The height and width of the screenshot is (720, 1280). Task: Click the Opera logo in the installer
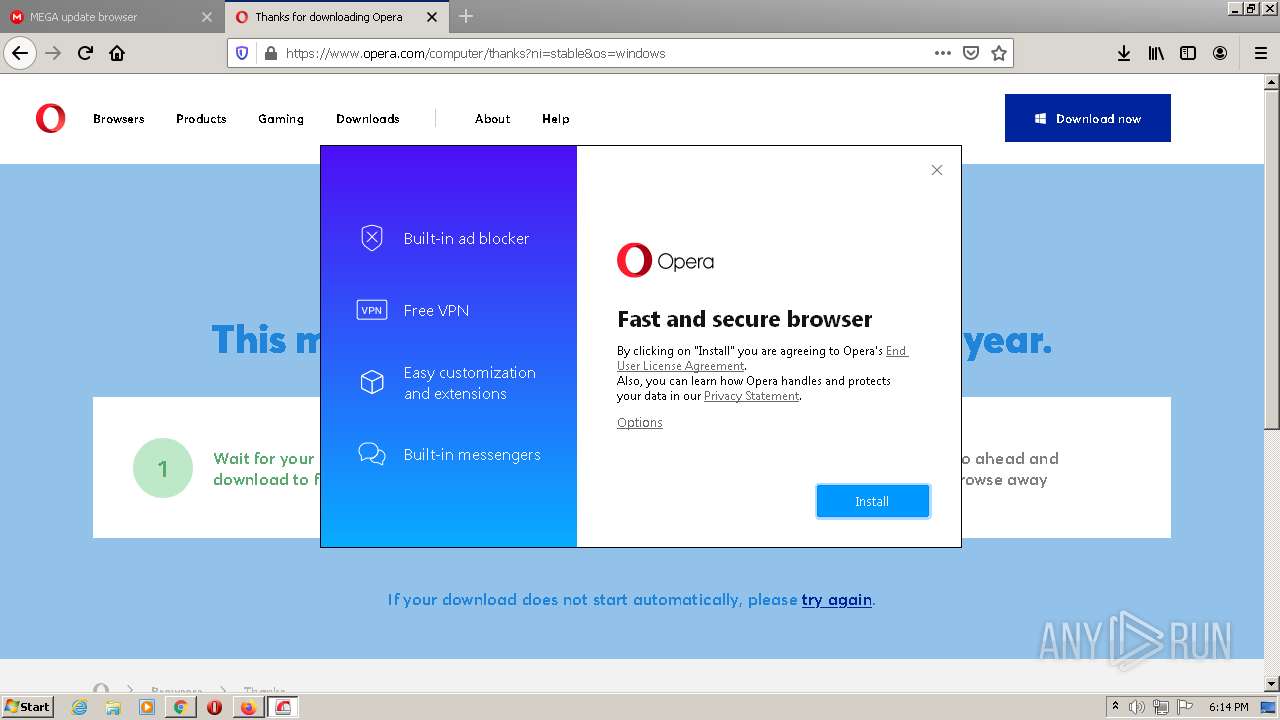665,261
